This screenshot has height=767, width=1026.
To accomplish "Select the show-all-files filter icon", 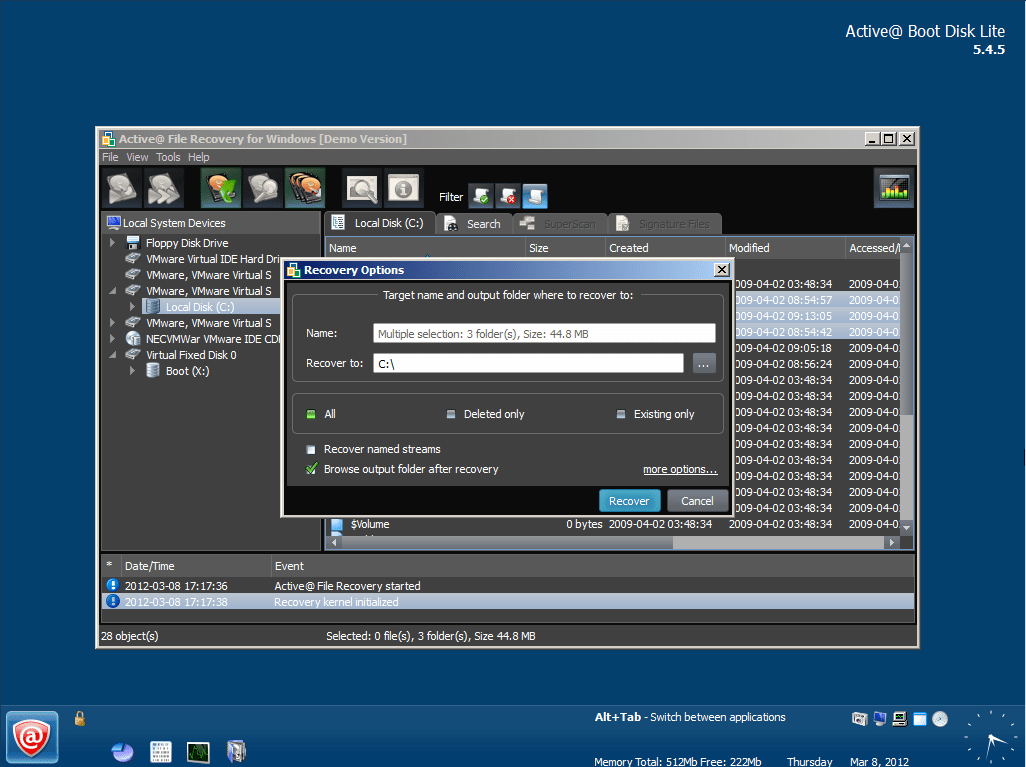I will 535,196.
